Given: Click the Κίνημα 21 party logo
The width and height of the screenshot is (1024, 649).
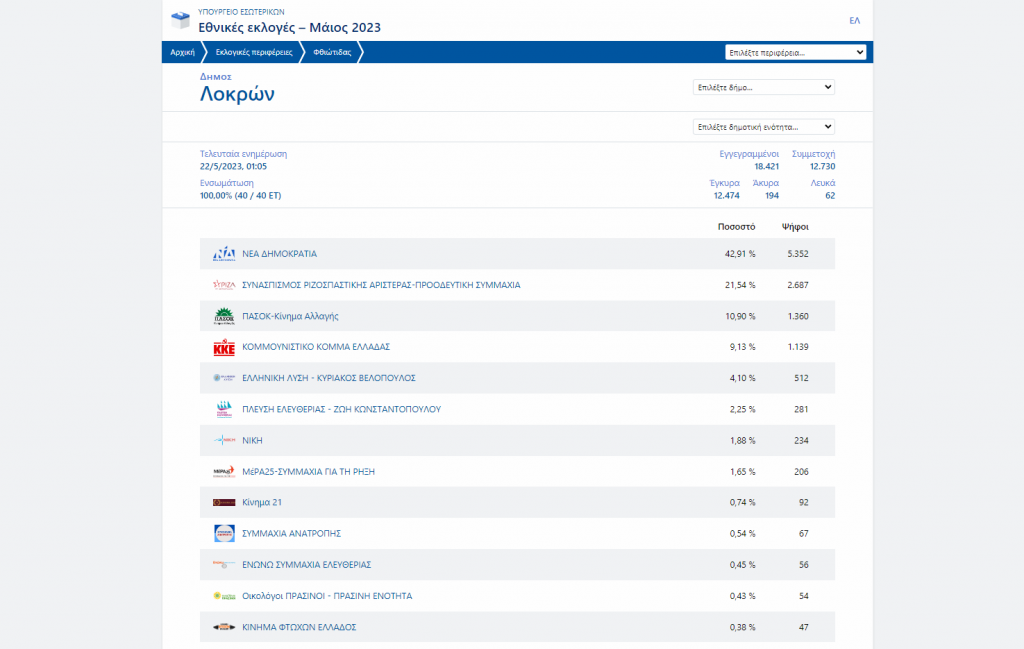Looking at the screenshot, I should 224,503.
